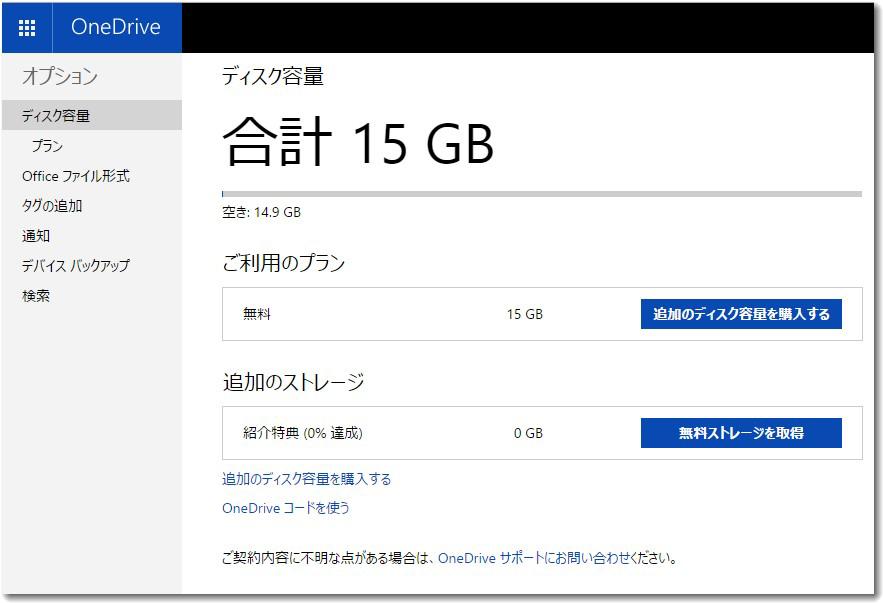Click the 空き: 14.9 GB text
883x603 pixels.
click(x=261, y=212)
